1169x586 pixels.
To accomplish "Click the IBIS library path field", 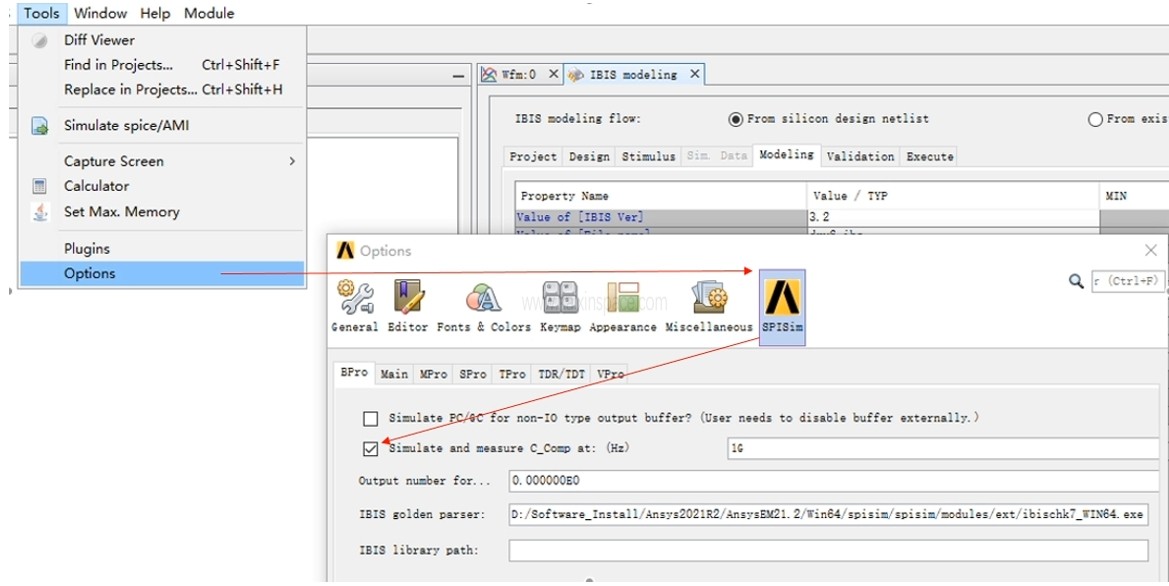I will (827, 551).
